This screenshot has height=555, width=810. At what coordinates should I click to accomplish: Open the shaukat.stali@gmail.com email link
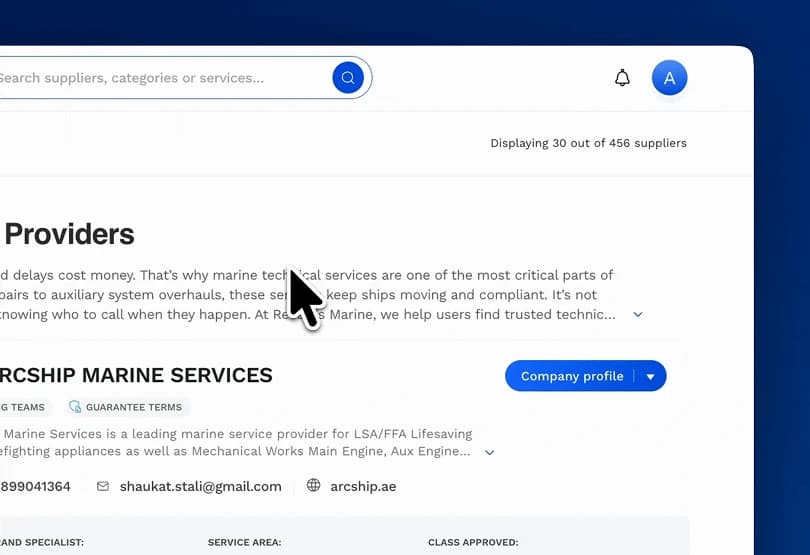tap(200, 486)
